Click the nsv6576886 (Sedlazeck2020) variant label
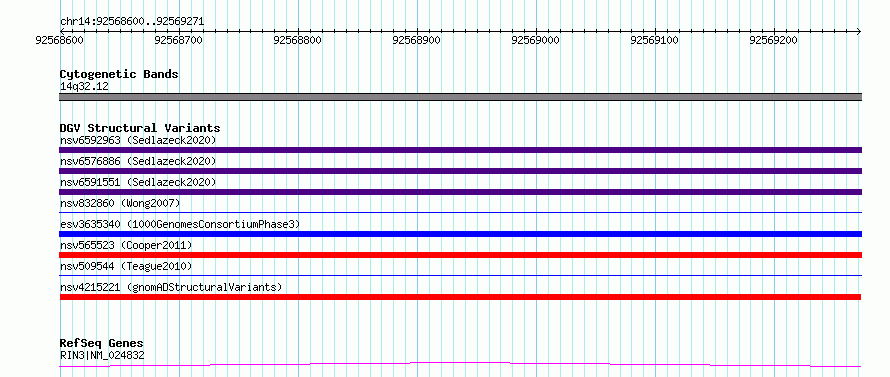Image resolution: width=890 pixels, height=377 pixels. click(x=138, y=161)
